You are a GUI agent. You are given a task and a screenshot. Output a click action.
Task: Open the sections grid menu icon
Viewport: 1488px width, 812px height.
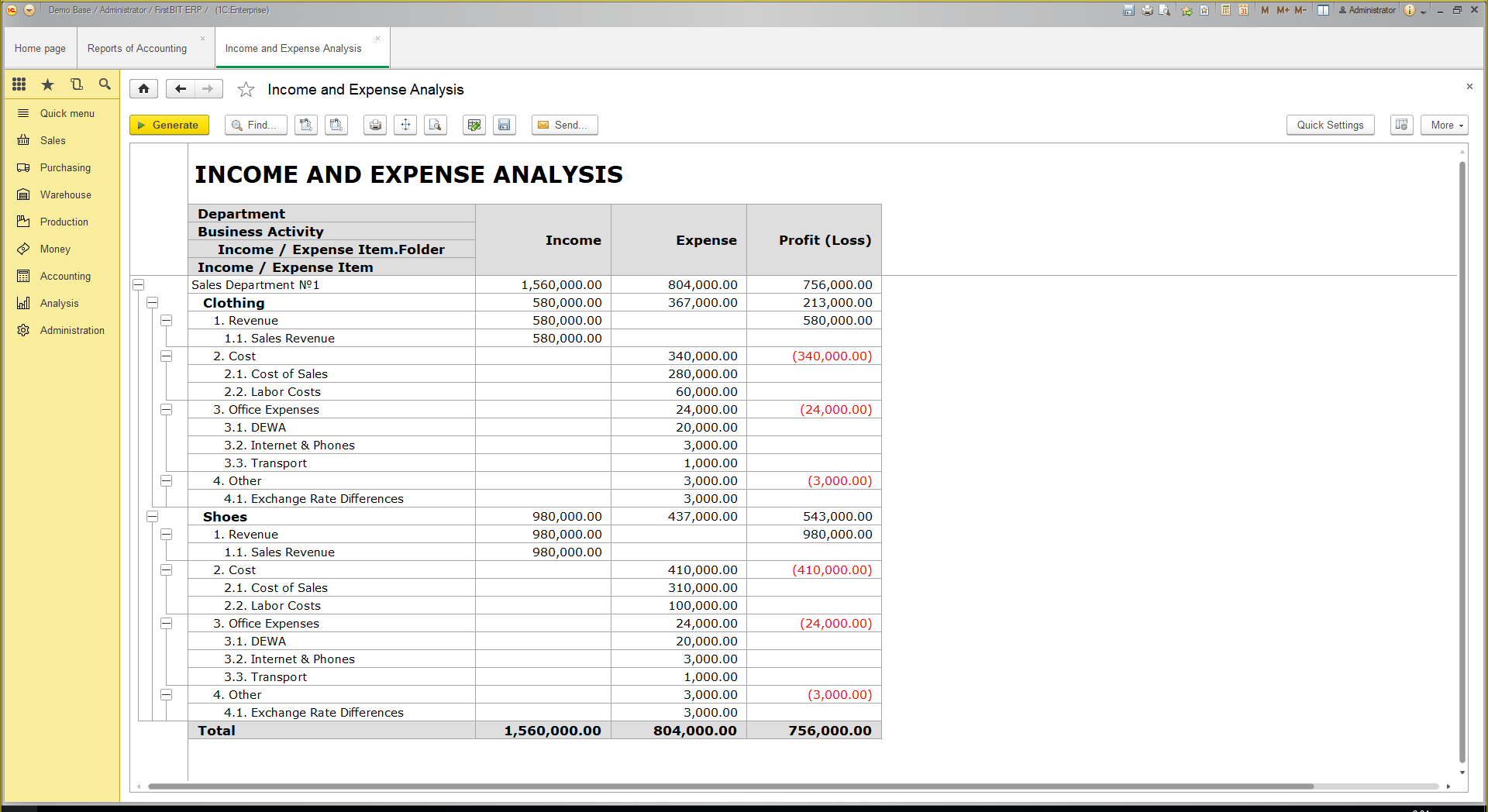19,84
